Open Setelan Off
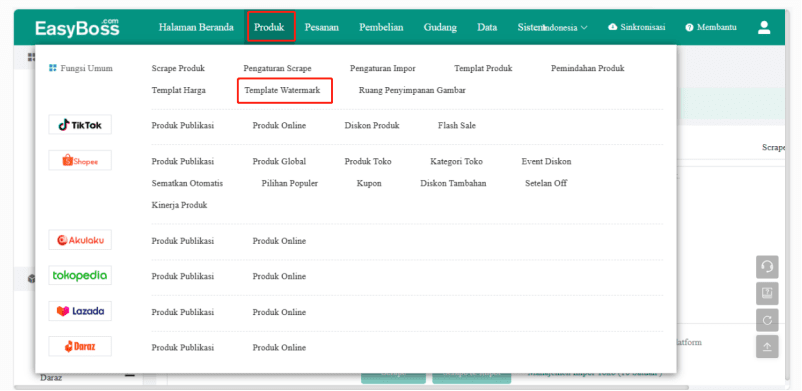 click(x=546, y=183)
